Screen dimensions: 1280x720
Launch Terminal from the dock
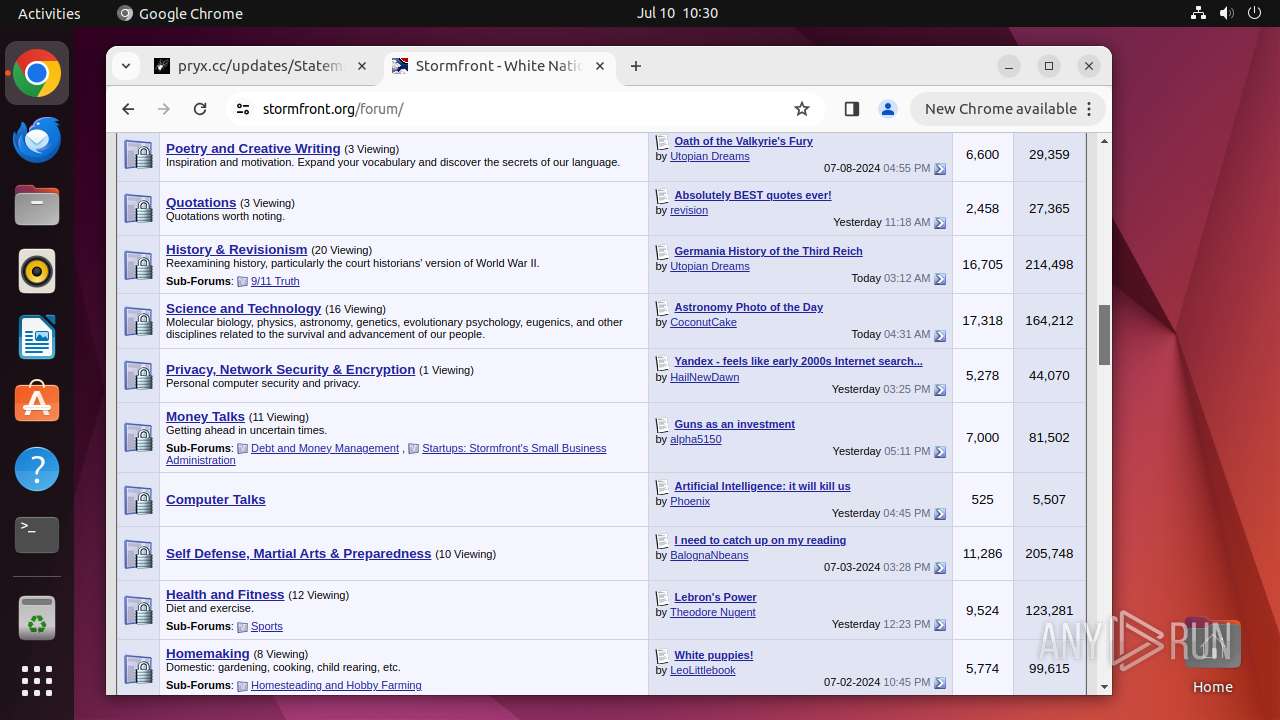[37, 535]
